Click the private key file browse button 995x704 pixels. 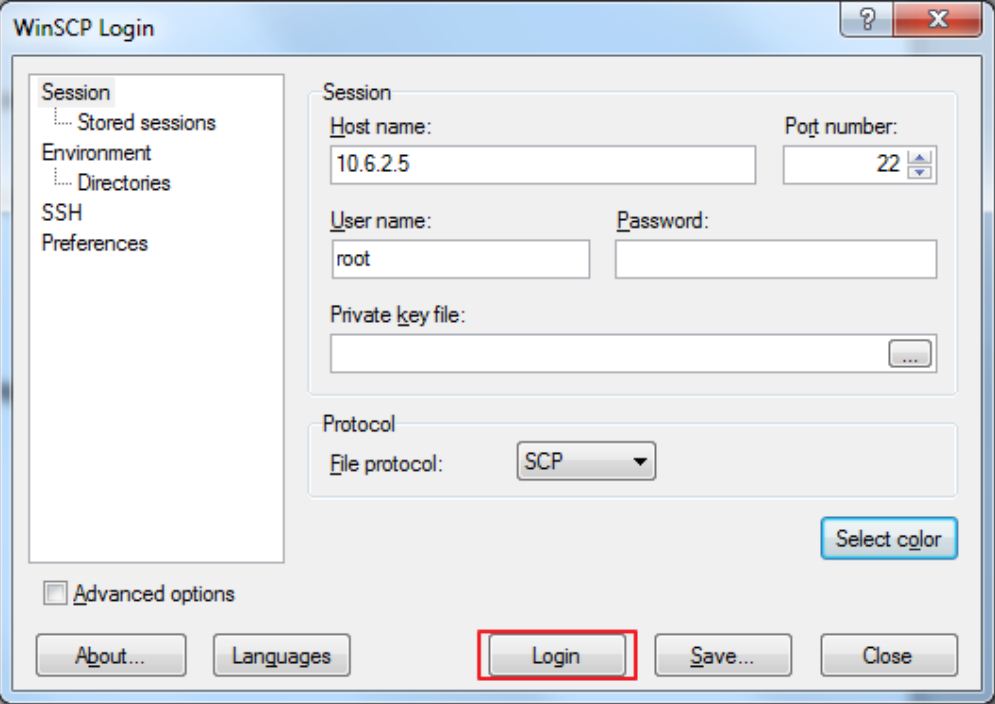point(909,354)
